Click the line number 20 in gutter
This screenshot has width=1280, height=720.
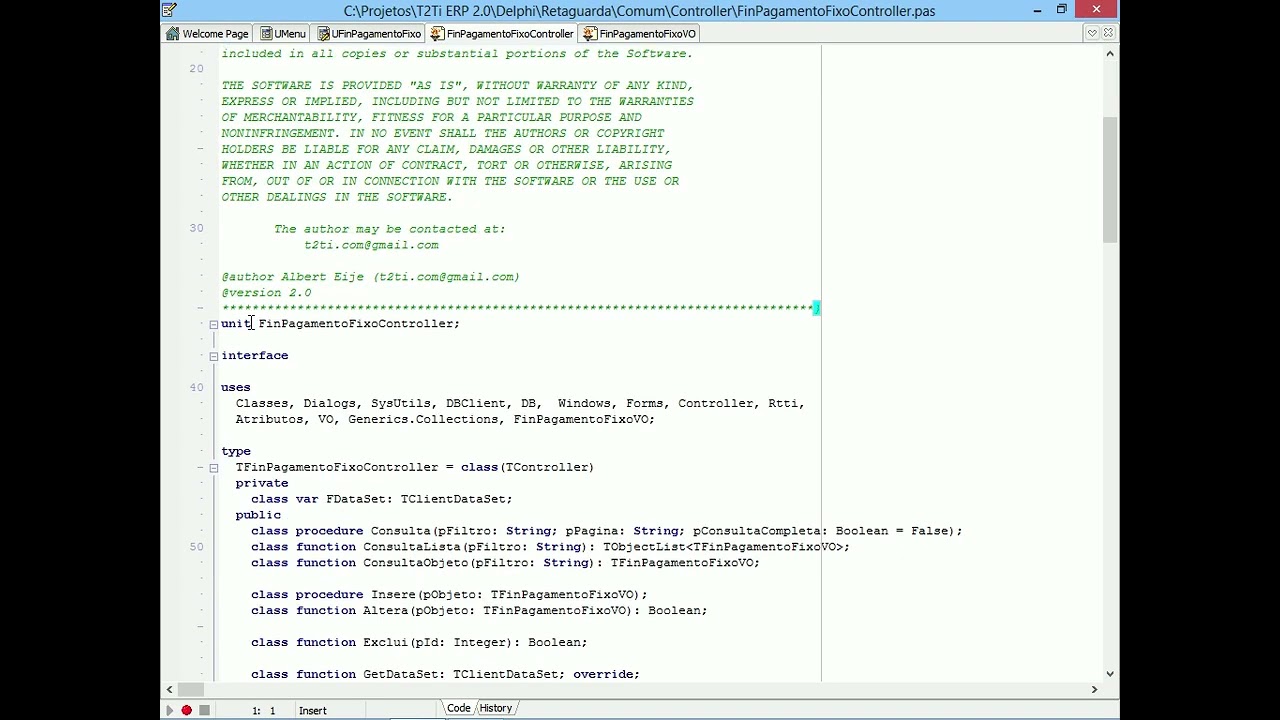(196, 69)
